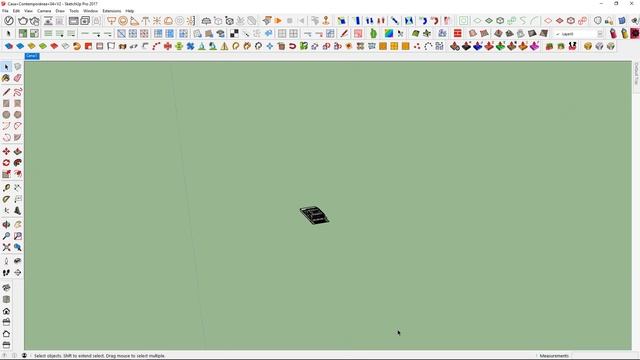Choose the Protractor tool
Viewport: 640px width, 360px height.
click(6, 199)
